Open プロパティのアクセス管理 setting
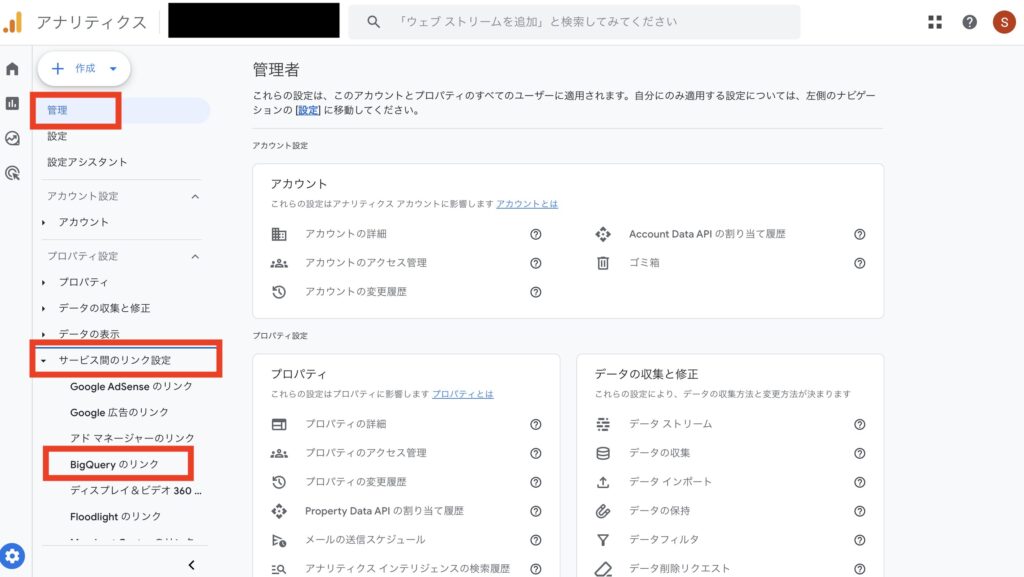This screenshot has height=577, width=1024. [x=366, y=452]
